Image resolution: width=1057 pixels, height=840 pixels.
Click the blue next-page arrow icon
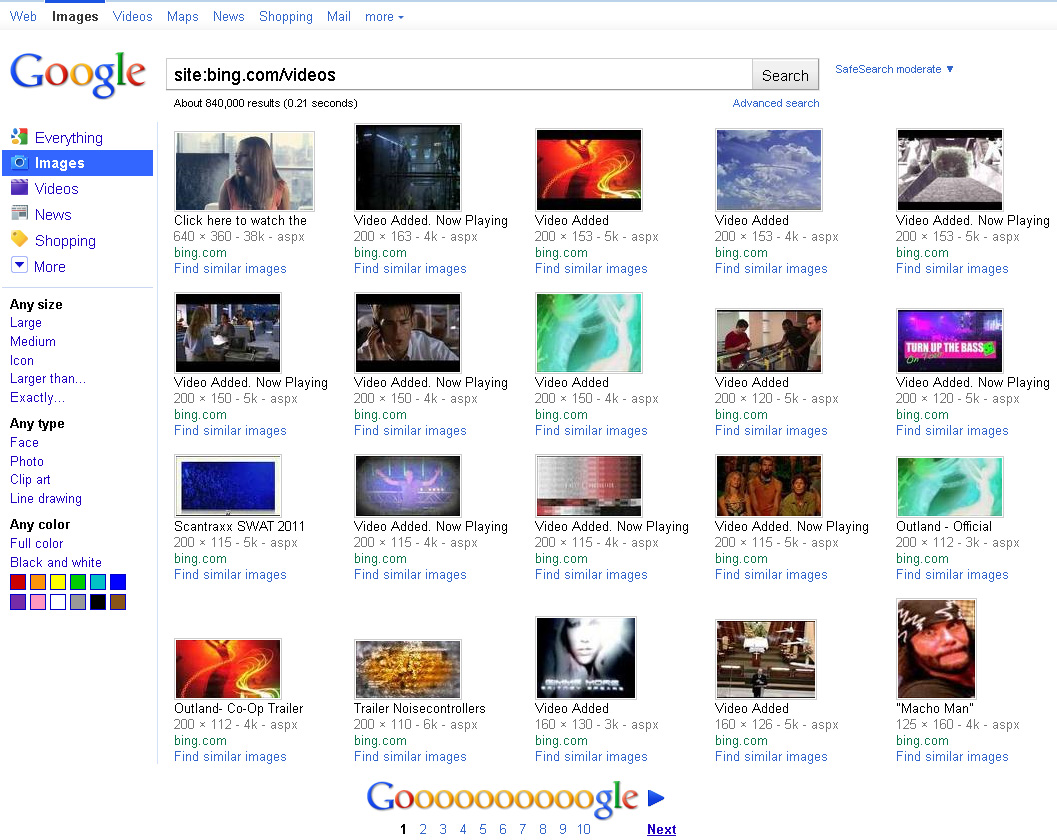656,798
